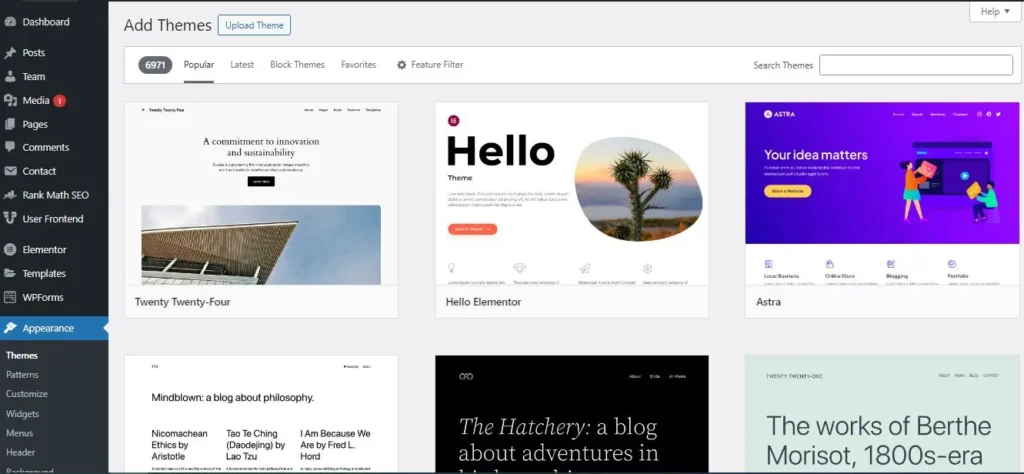Click the Add Themes page heading
Viewport: 1024px width, 474px height.
pos(168,25)
